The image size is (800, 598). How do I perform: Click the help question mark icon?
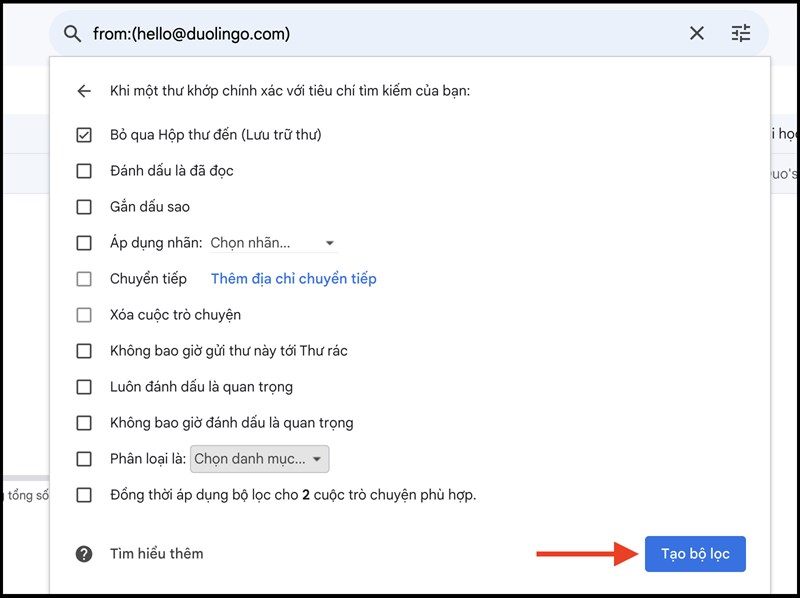[x=84, y=553]
